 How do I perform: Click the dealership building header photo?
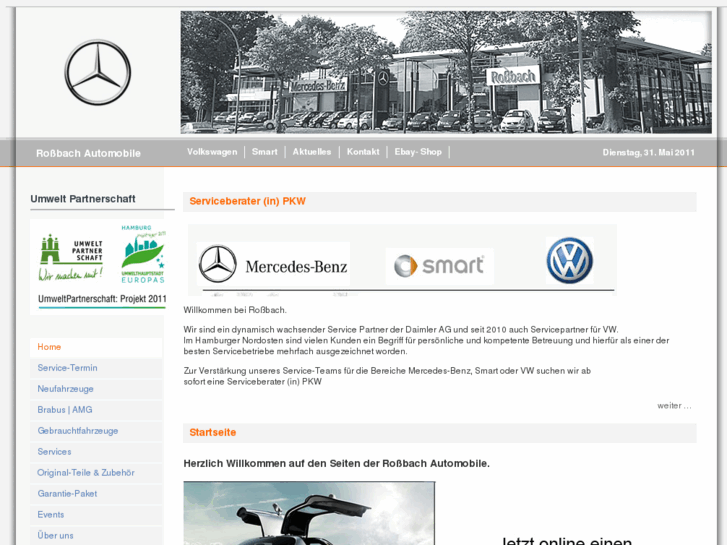click(446, 72)
